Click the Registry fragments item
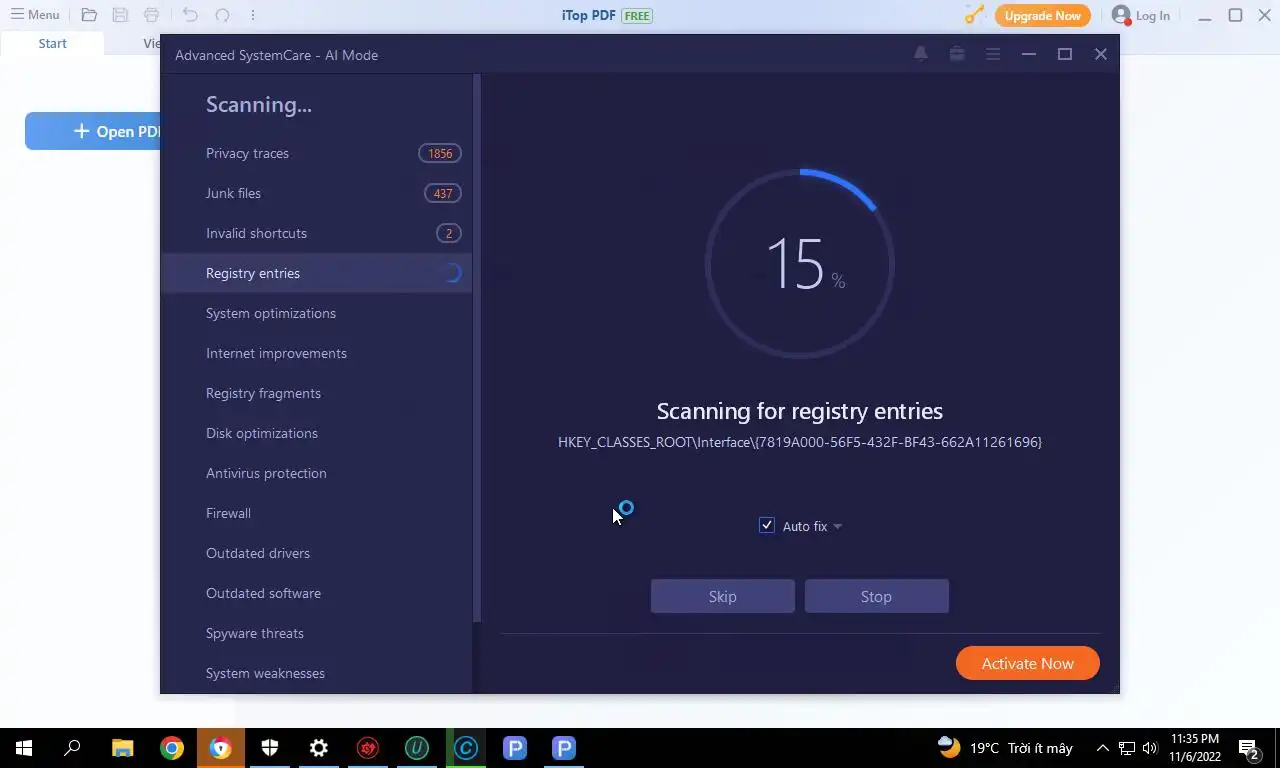The height and width of the screenshot is (768, 1280). (316, 393)
